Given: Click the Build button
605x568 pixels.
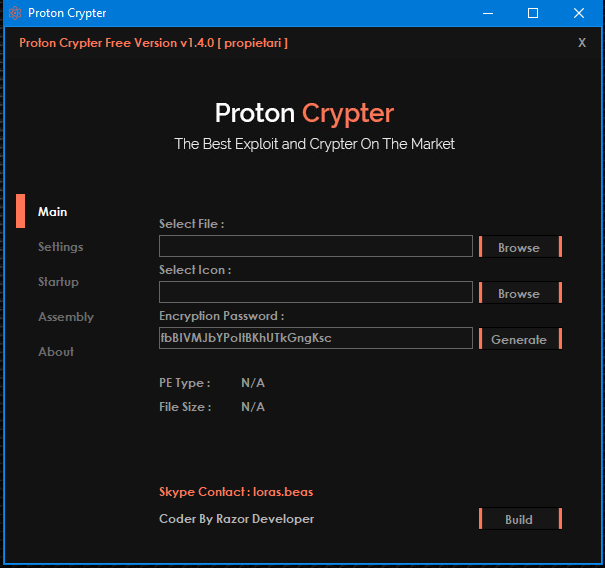Looking at the screenshot, I should 520,519.
